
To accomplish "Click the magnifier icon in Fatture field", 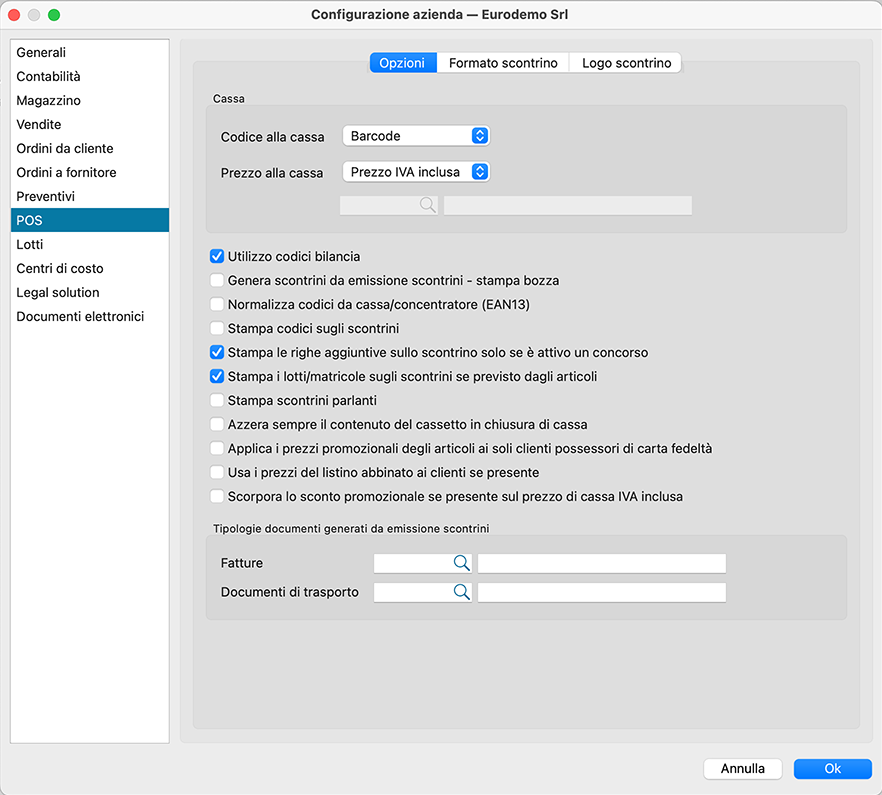I will (x=461, y=564).
